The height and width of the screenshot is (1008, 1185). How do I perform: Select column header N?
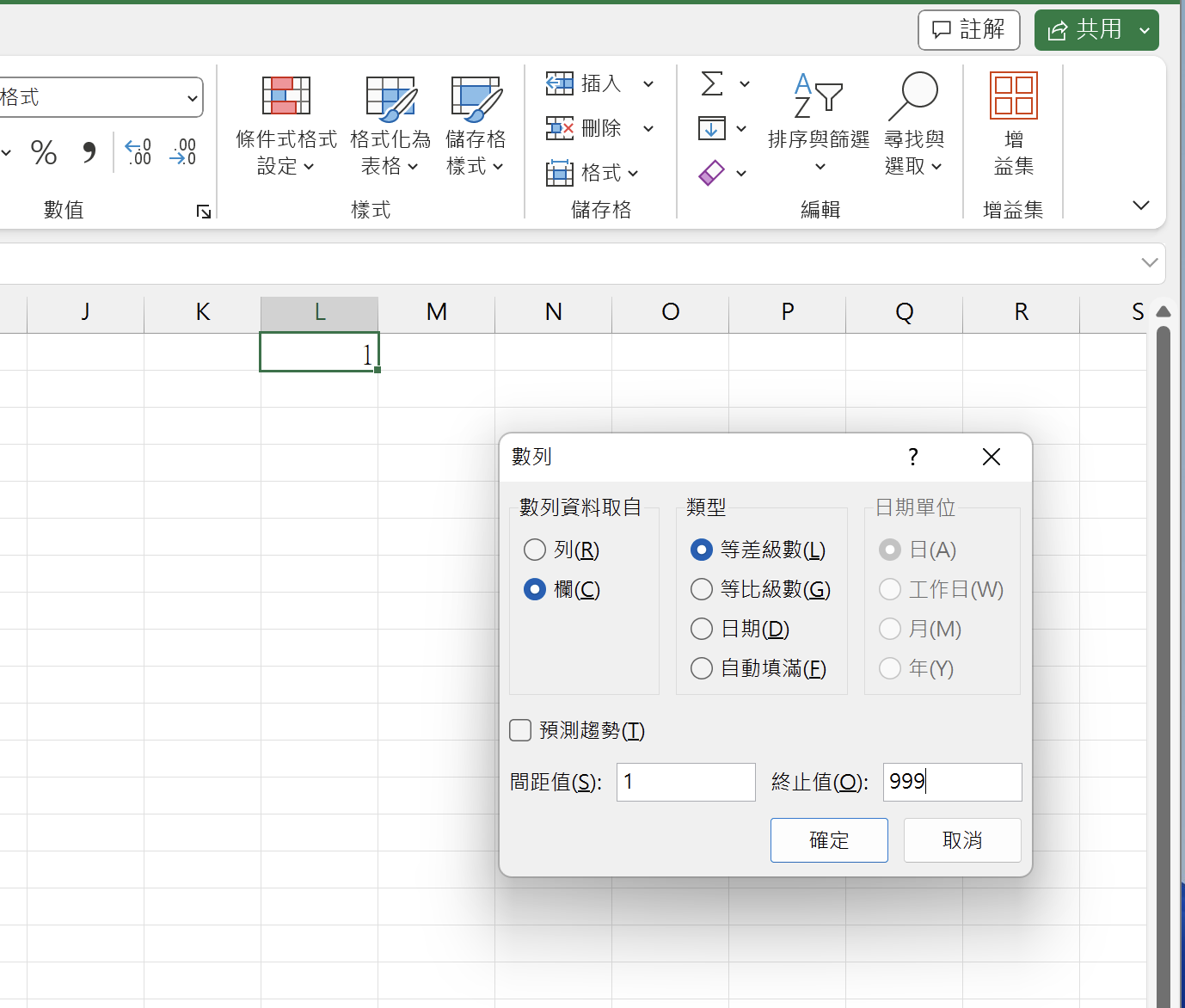pos(553,312)
